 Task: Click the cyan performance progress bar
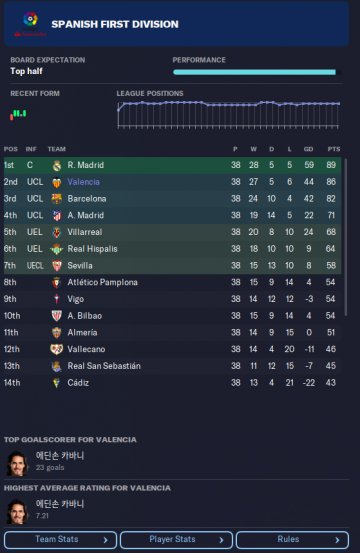click(x=254, y=72)
